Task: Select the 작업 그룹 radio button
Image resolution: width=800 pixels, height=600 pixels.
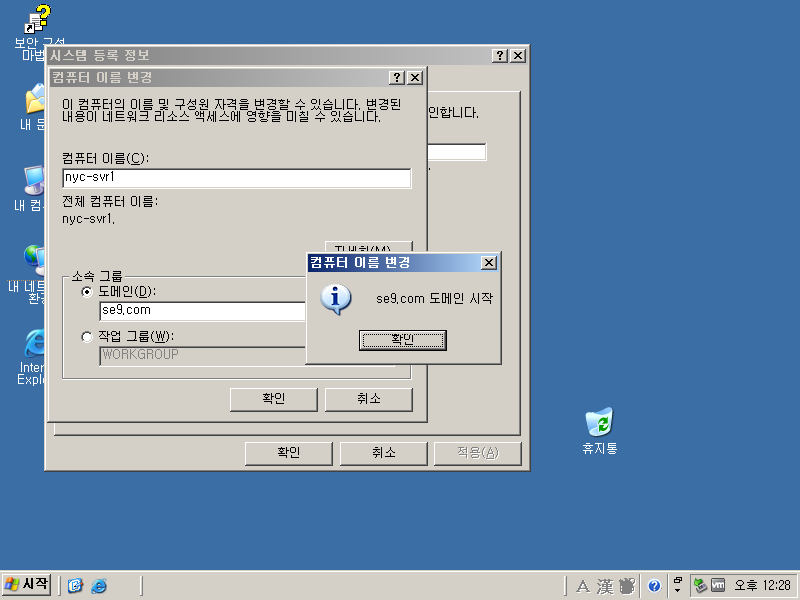Action: [87, 336]
